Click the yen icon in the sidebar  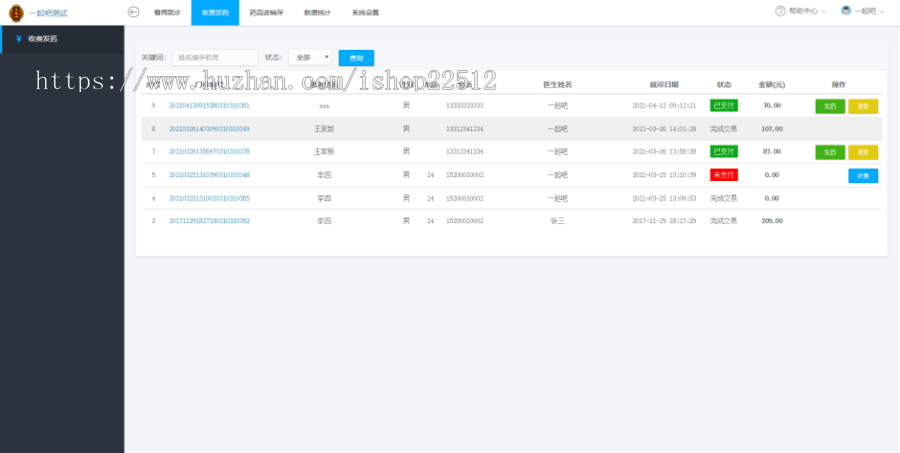pyautogui.click(x=18, y=39)
